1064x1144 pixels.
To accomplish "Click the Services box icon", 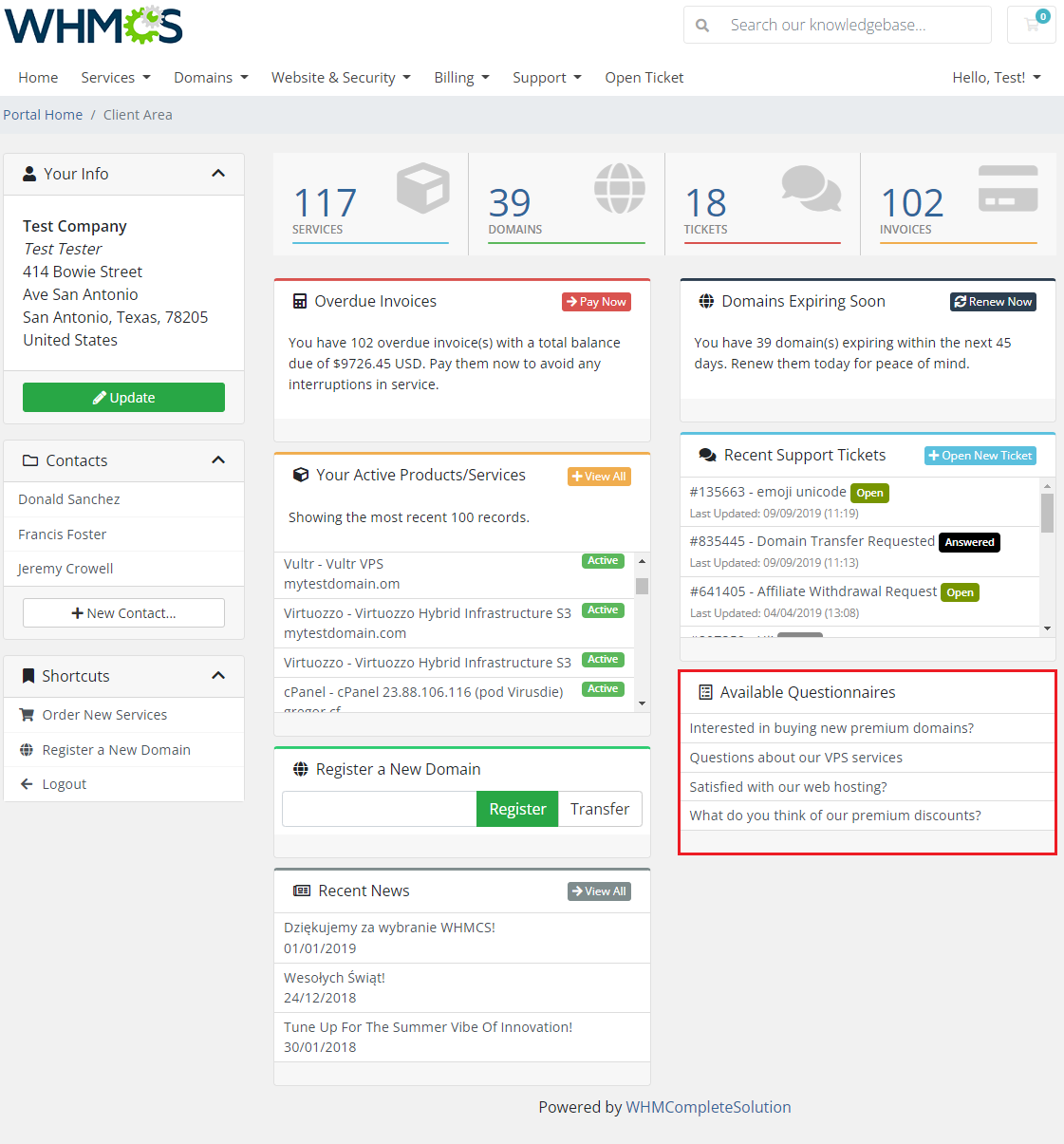I will [x=422, y=187].
